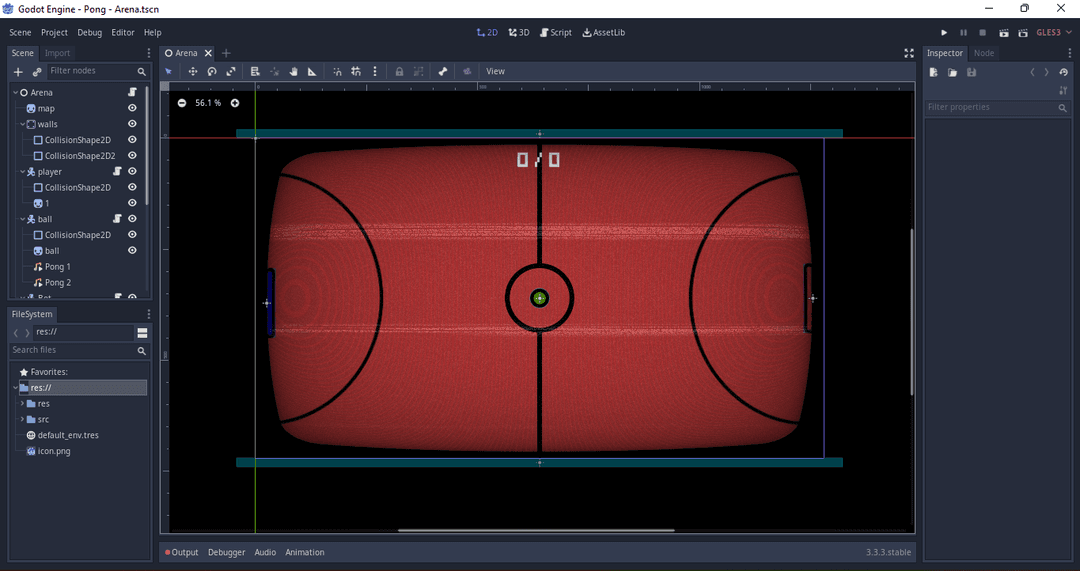Image resolution: width=1080 pixels, height=571 pixels.
Task: Switch to the Node tab
Action: (984, 53)
